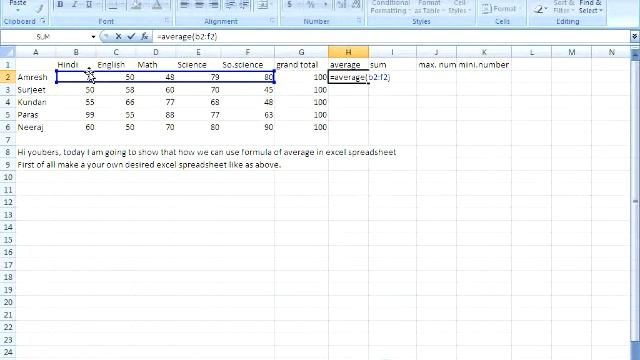Select row 9 header
The height and width of the screenshot is (360, 640).
[x=8, y=164]
